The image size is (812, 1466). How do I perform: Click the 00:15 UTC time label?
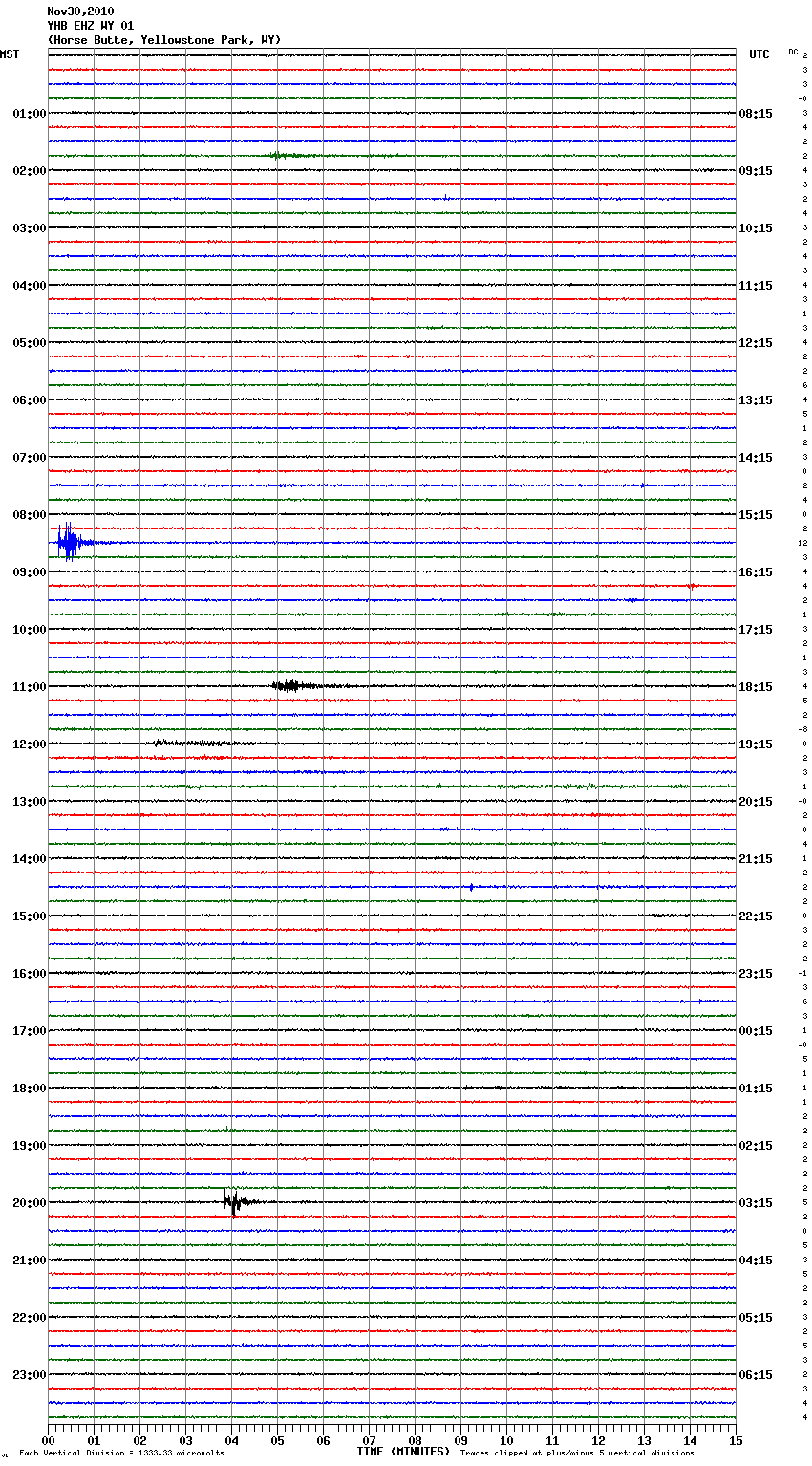[x=756, y=1031]
